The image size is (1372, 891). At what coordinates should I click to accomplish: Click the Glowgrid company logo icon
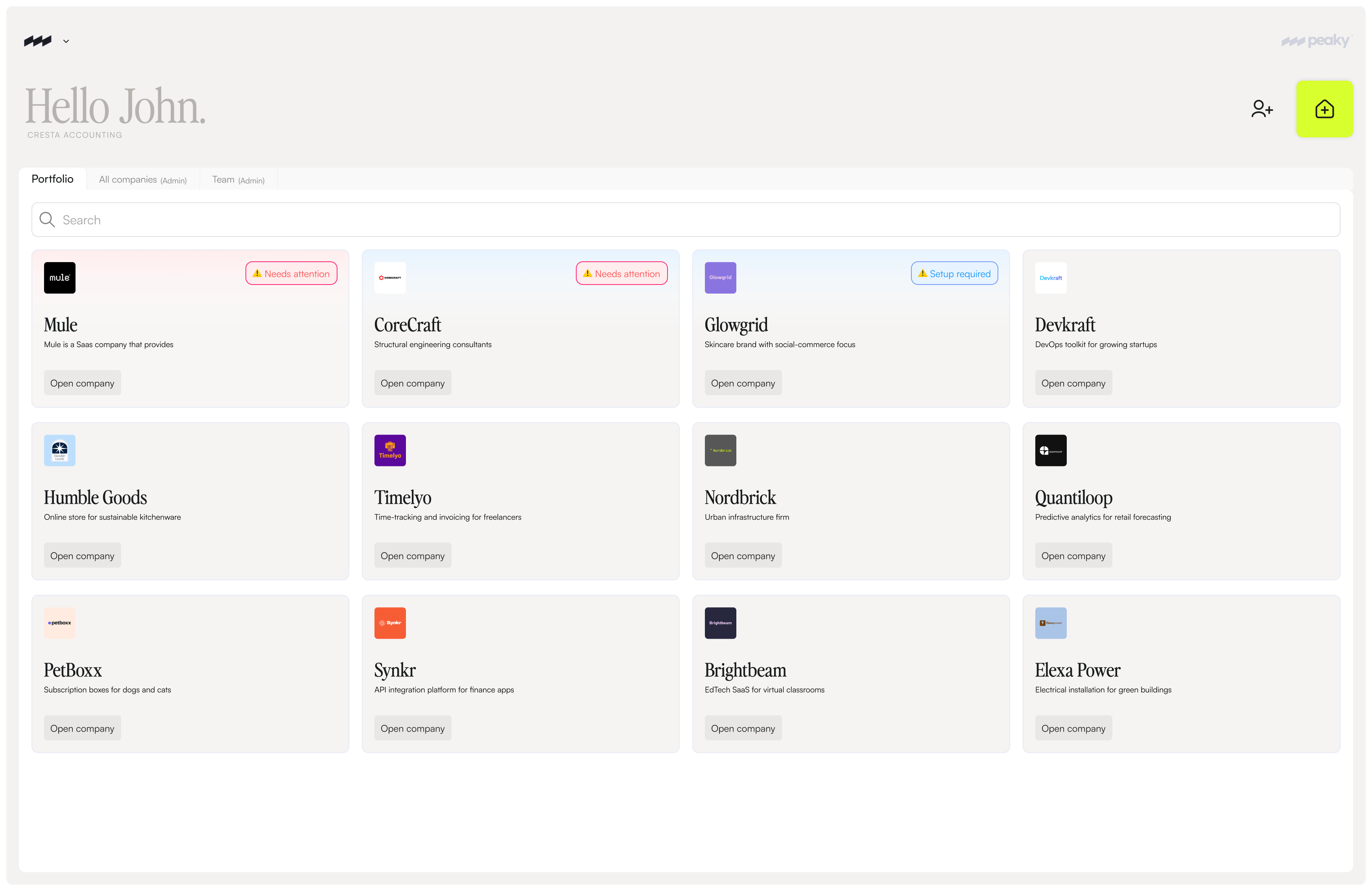click(720, 277)
